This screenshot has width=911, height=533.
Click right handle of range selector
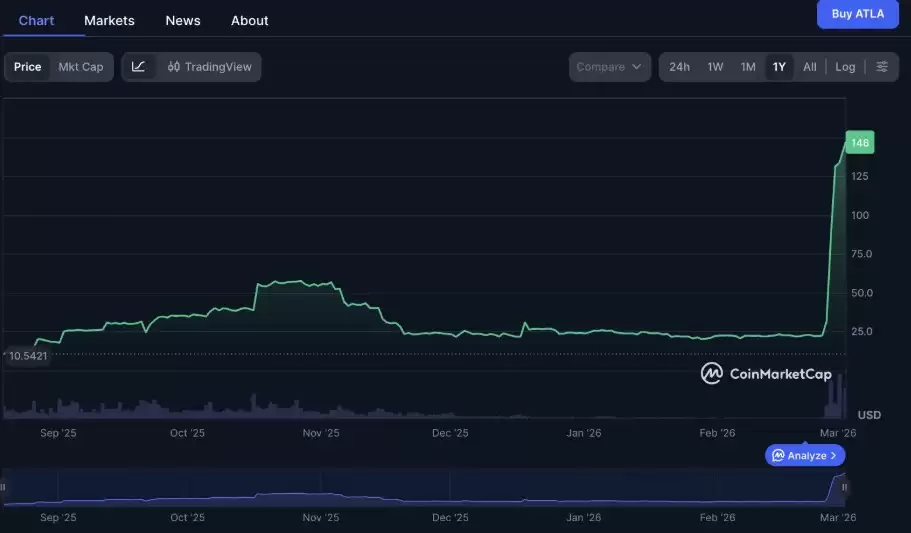point(845,487)
